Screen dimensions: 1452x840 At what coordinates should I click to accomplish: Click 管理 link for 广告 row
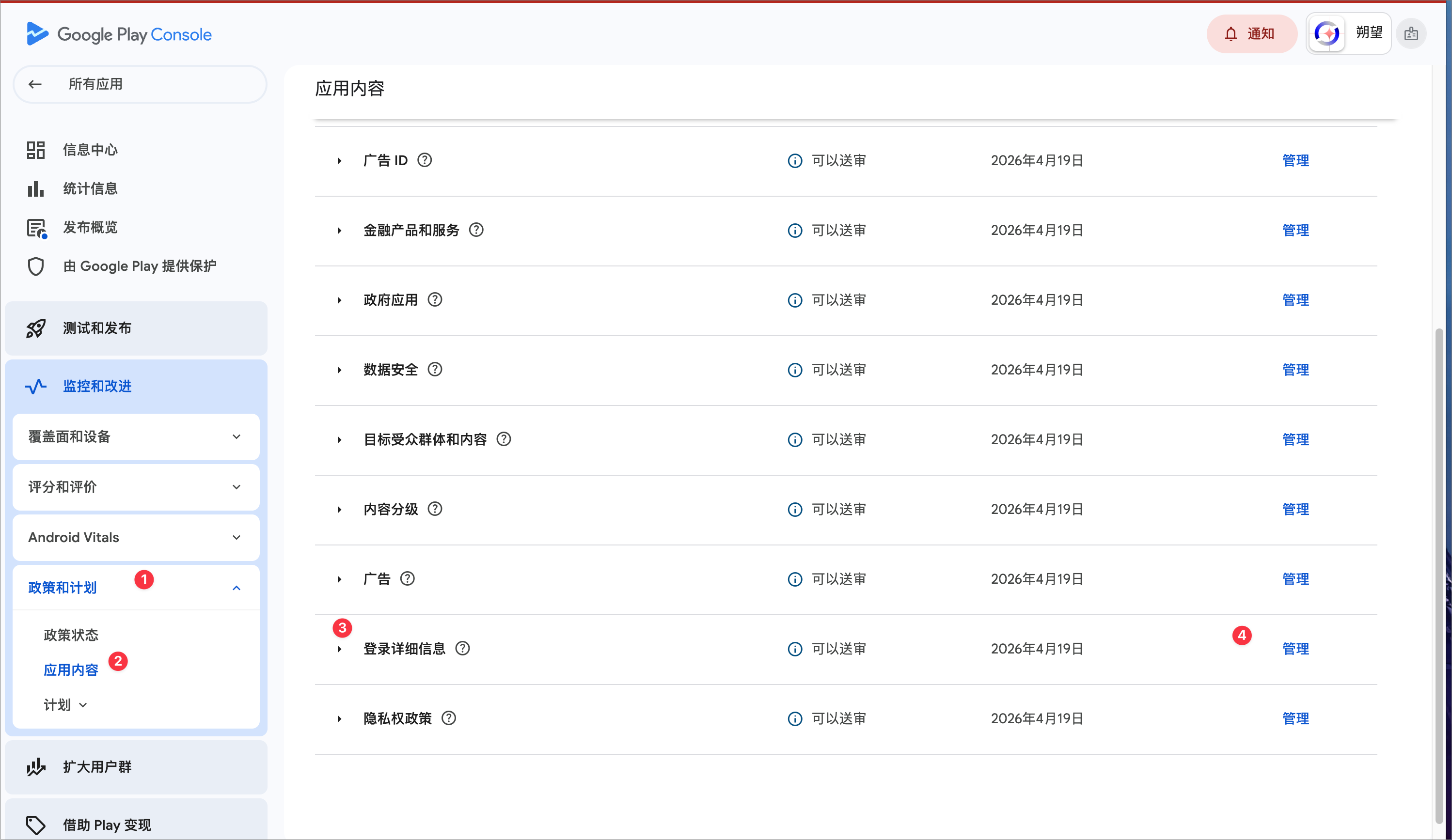point(1295,578)
